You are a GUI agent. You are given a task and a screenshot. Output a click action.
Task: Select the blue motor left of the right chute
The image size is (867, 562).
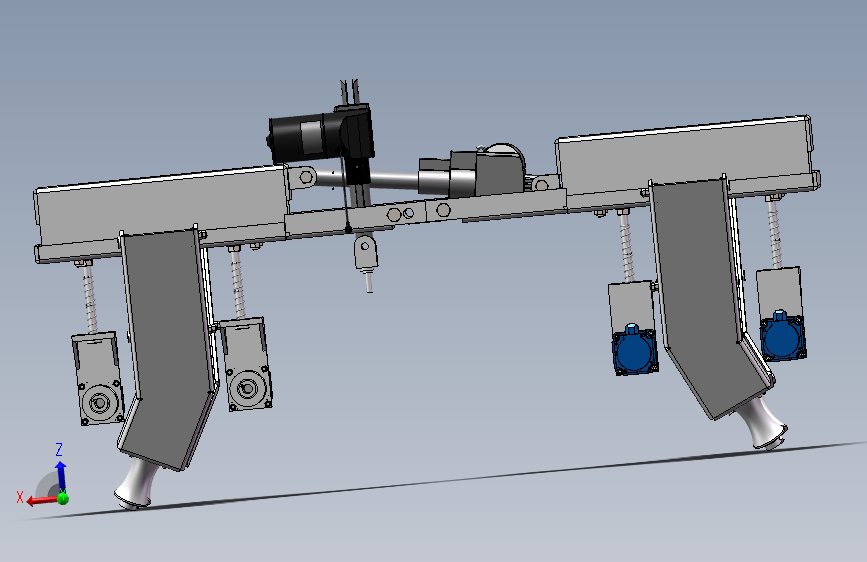coord(634,350)
